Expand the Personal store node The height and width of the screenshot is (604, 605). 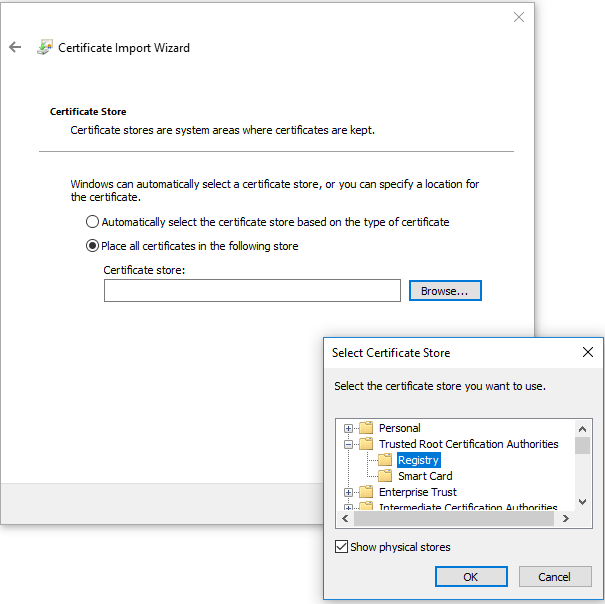click(x=349, y=428)
